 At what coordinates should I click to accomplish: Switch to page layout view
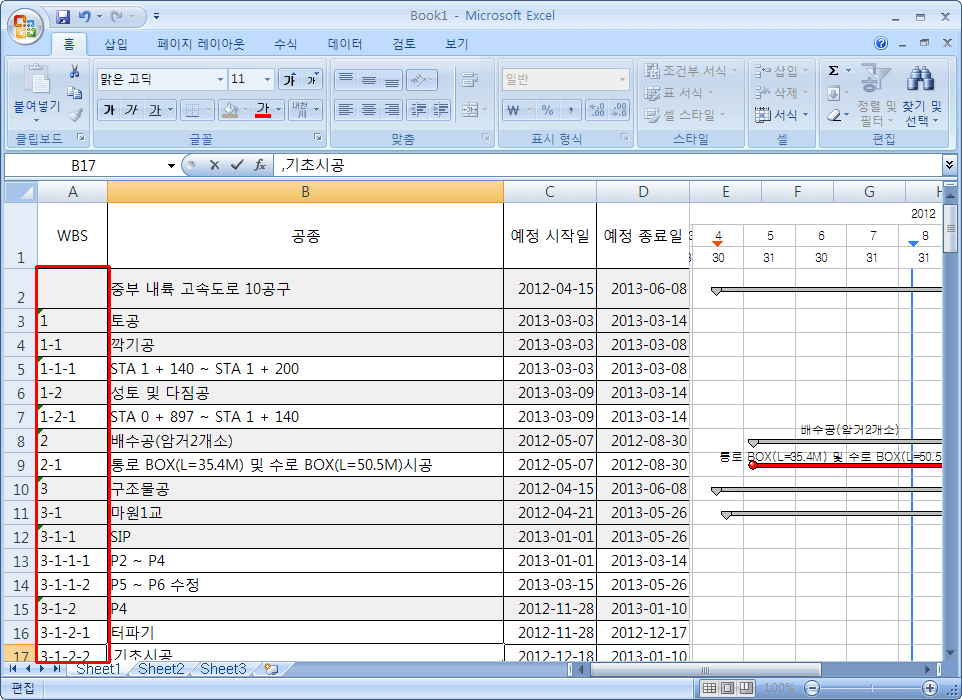[x=729, y=688]
